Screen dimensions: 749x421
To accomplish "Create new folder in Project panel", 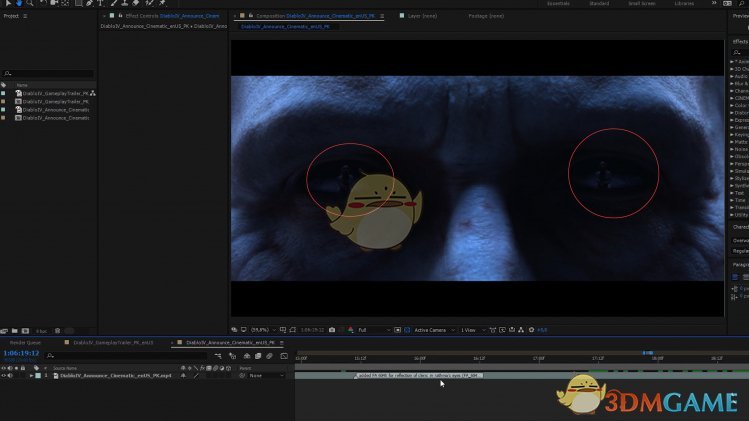I will 15,331.
